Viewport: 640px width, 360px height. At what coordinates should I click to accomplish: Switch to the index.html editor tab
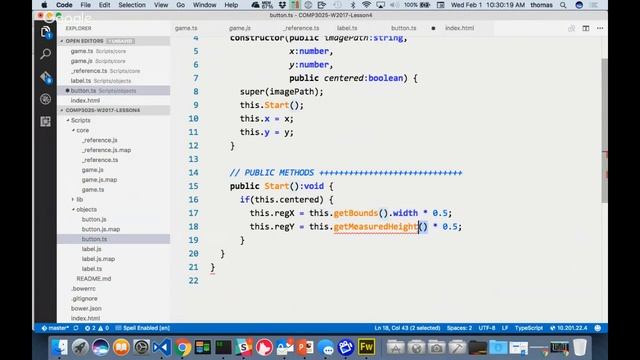[x=460, y=28]
